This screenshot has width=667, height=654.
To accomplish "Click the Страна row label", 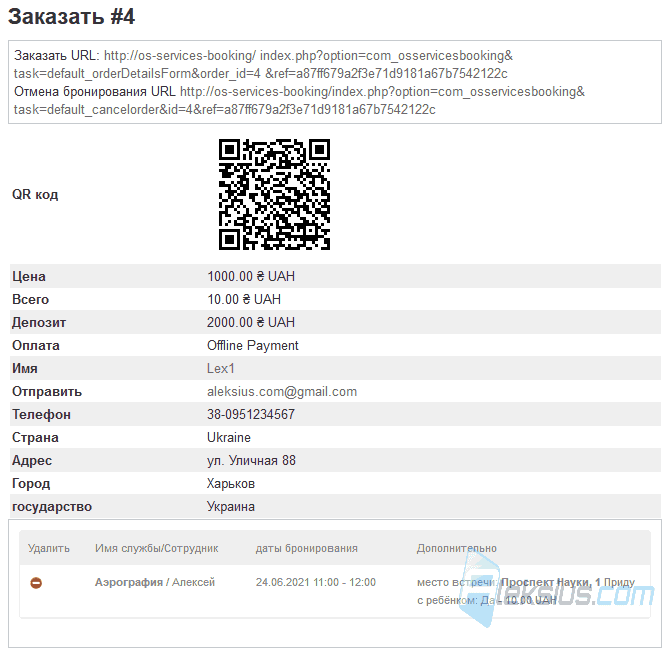I will point(35,437).
